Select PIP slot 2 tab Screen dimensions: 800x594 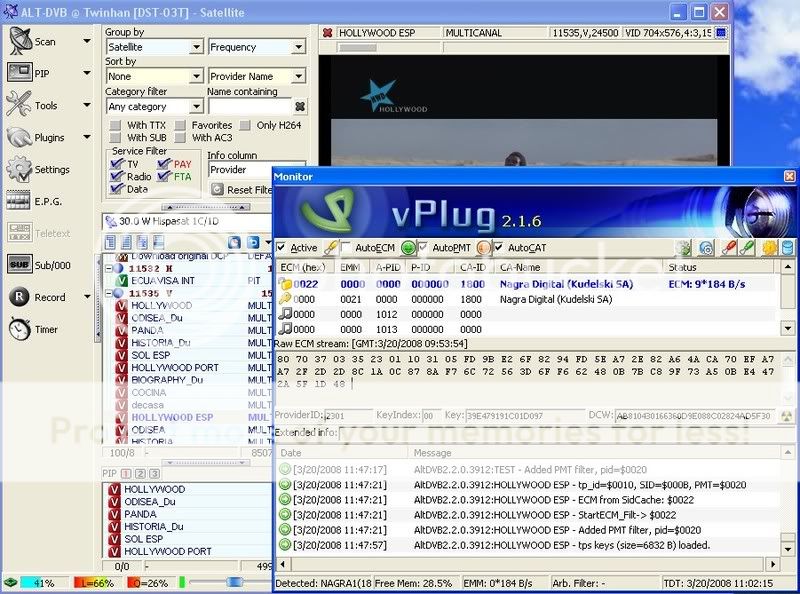(140, 473)
